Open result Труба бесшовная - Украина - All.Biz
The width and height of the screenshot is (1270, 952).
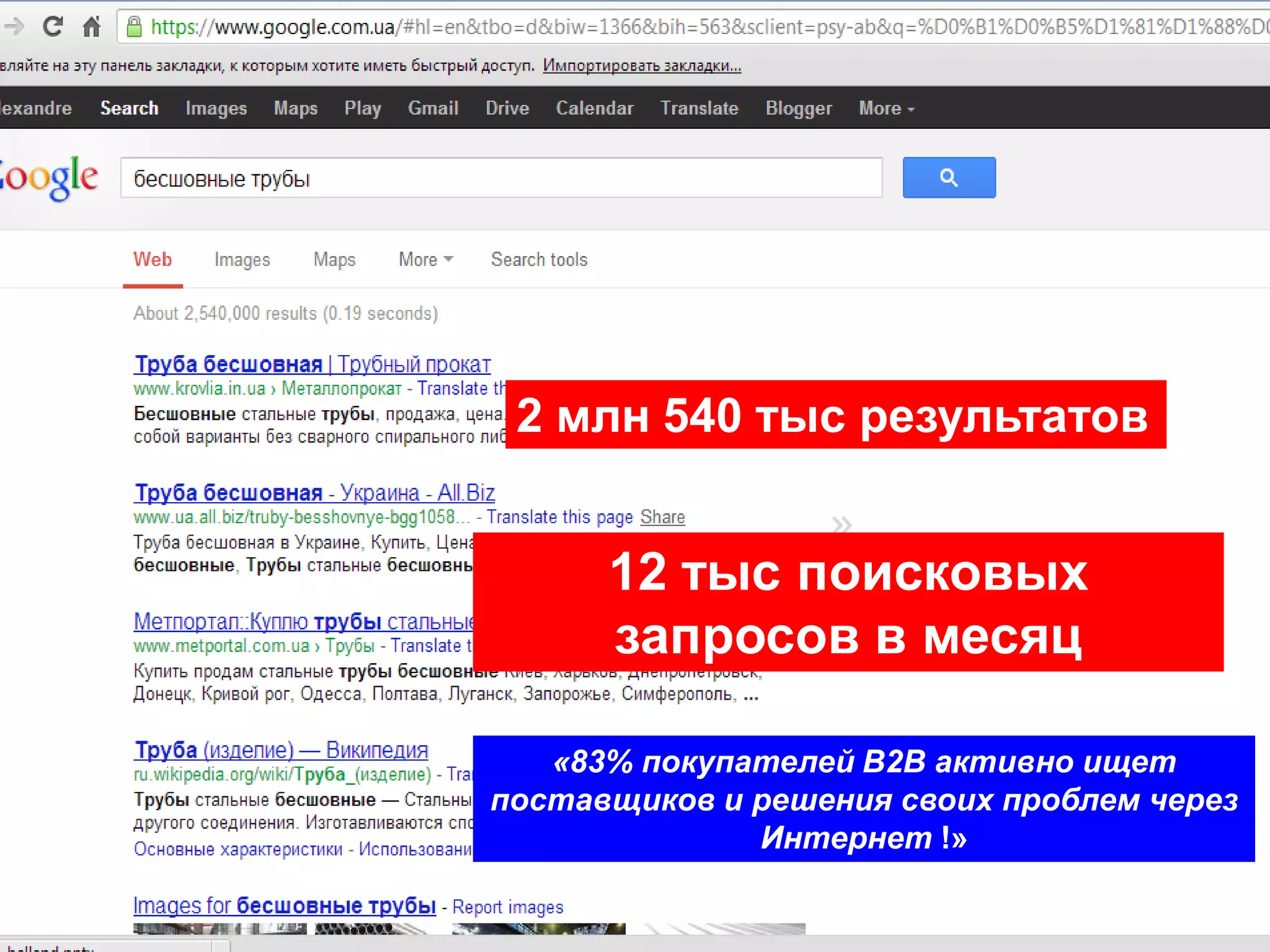[x=314, y=493]
